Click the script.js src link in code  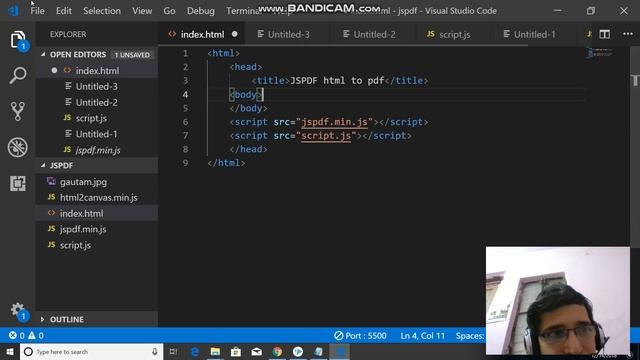click(326, 136)
